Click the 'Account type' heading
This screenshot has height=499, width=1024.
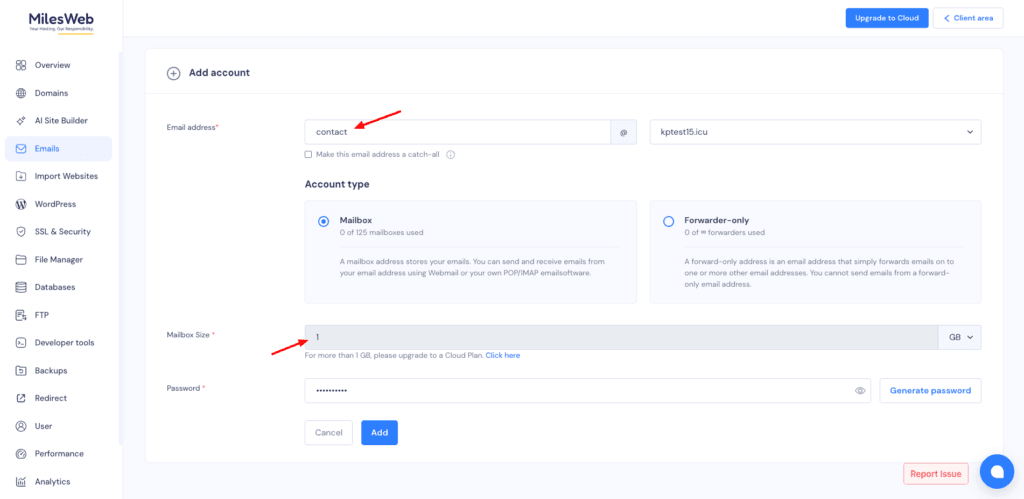337,184
